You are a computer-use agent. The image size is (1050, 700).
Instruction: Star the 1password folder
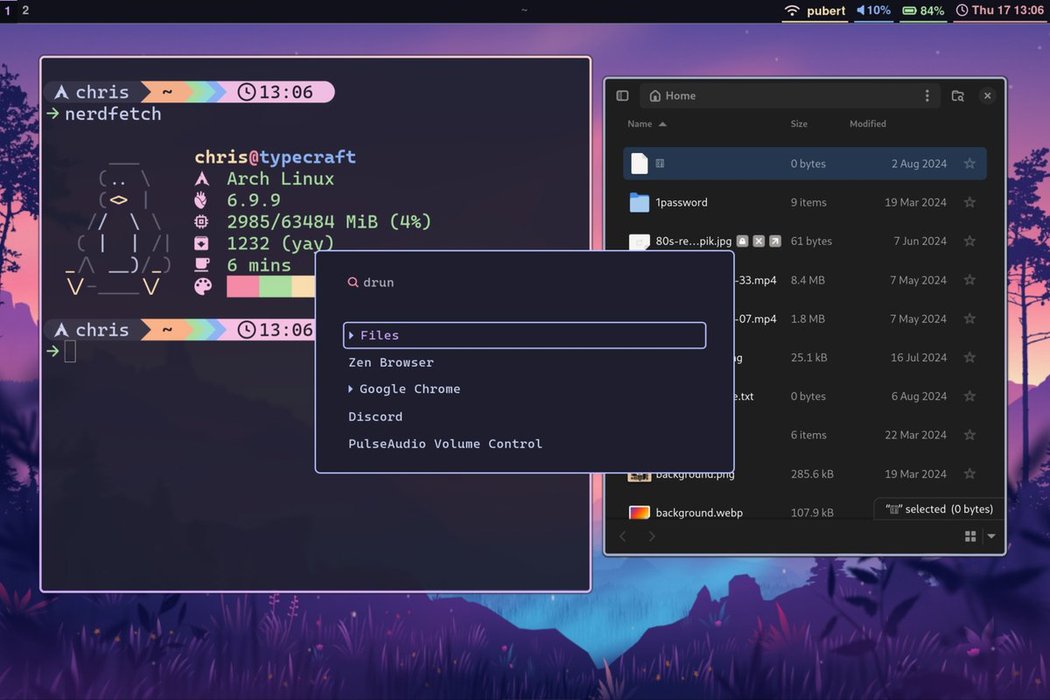(969, 203)
